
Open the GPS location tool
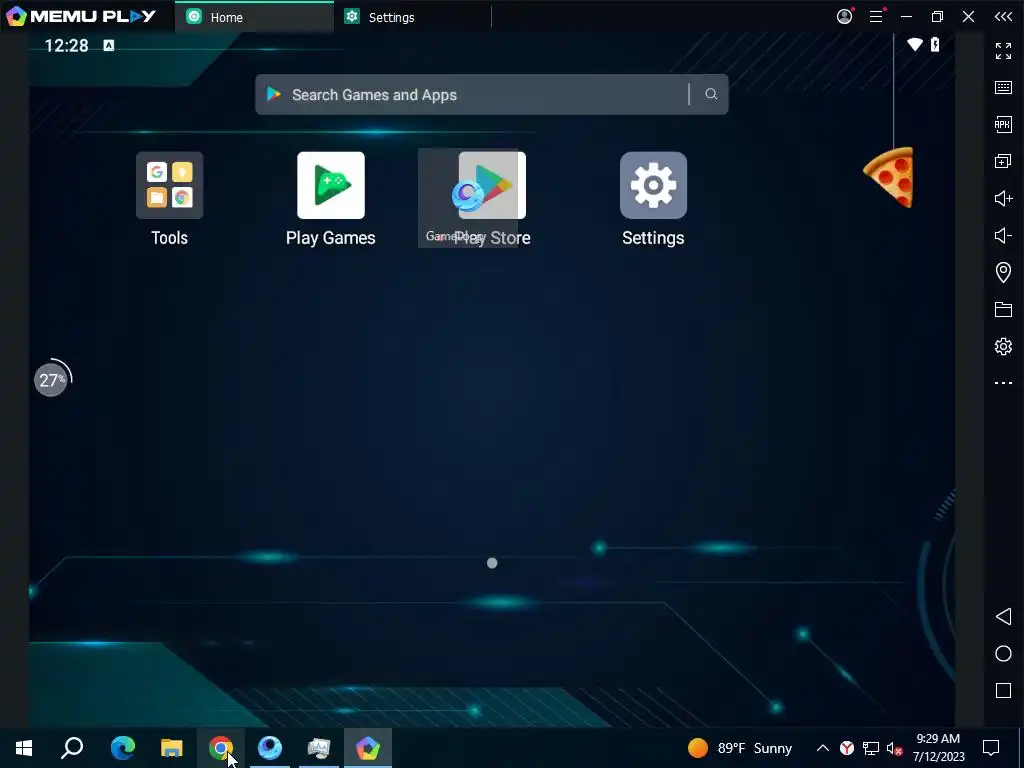[x=1003, y=272]
